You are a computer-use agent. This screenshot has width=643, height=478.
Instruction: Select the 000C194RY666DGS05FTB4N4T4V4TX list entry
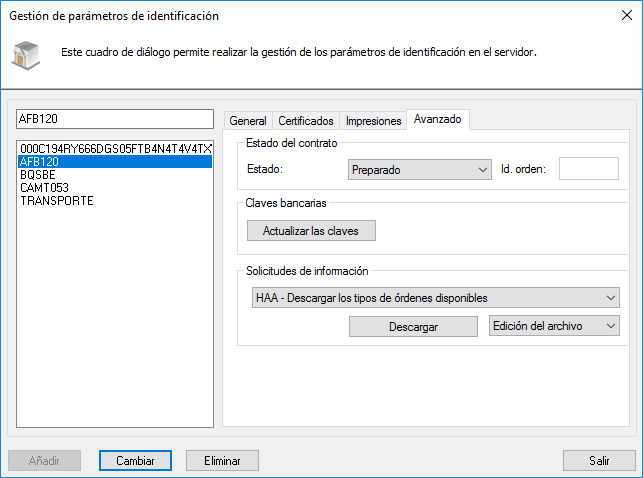coord(115,148)
